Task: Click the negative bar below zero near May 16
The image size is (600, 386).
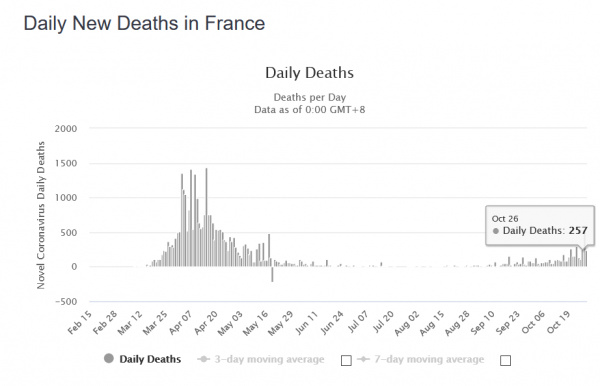Action: [272, 274]
